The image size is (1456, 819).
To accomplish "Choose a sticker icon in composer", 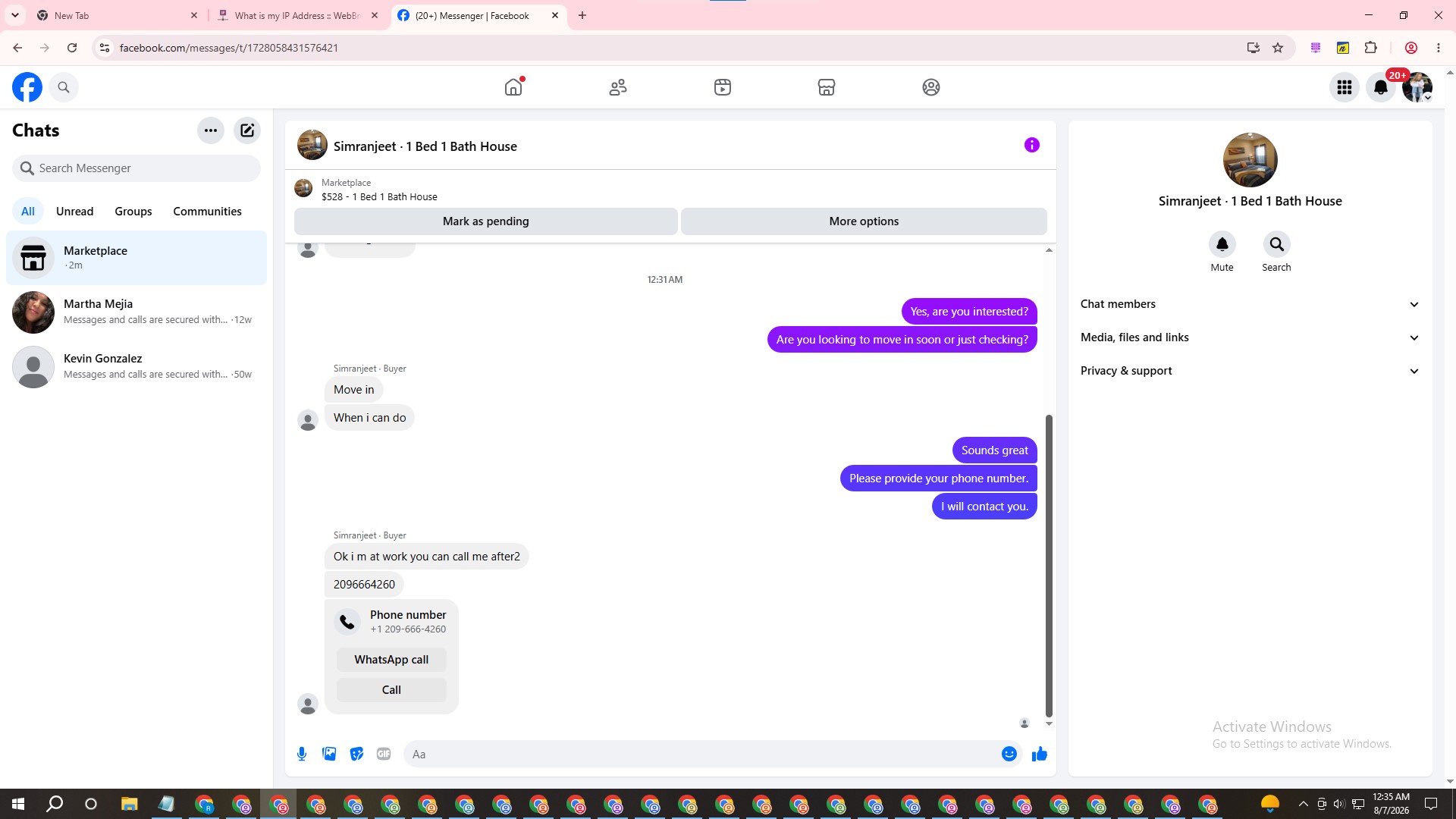I will tap(356, 754).
